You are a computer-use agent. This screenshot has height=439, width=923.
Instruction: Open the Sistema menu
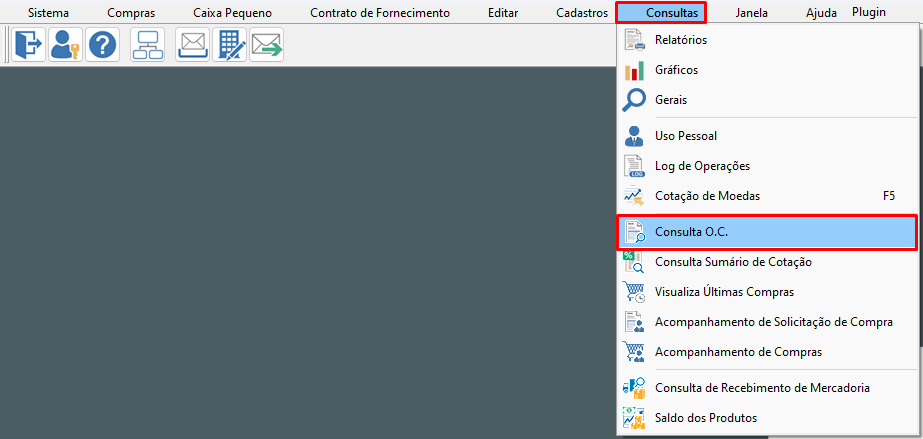[48, 13]
